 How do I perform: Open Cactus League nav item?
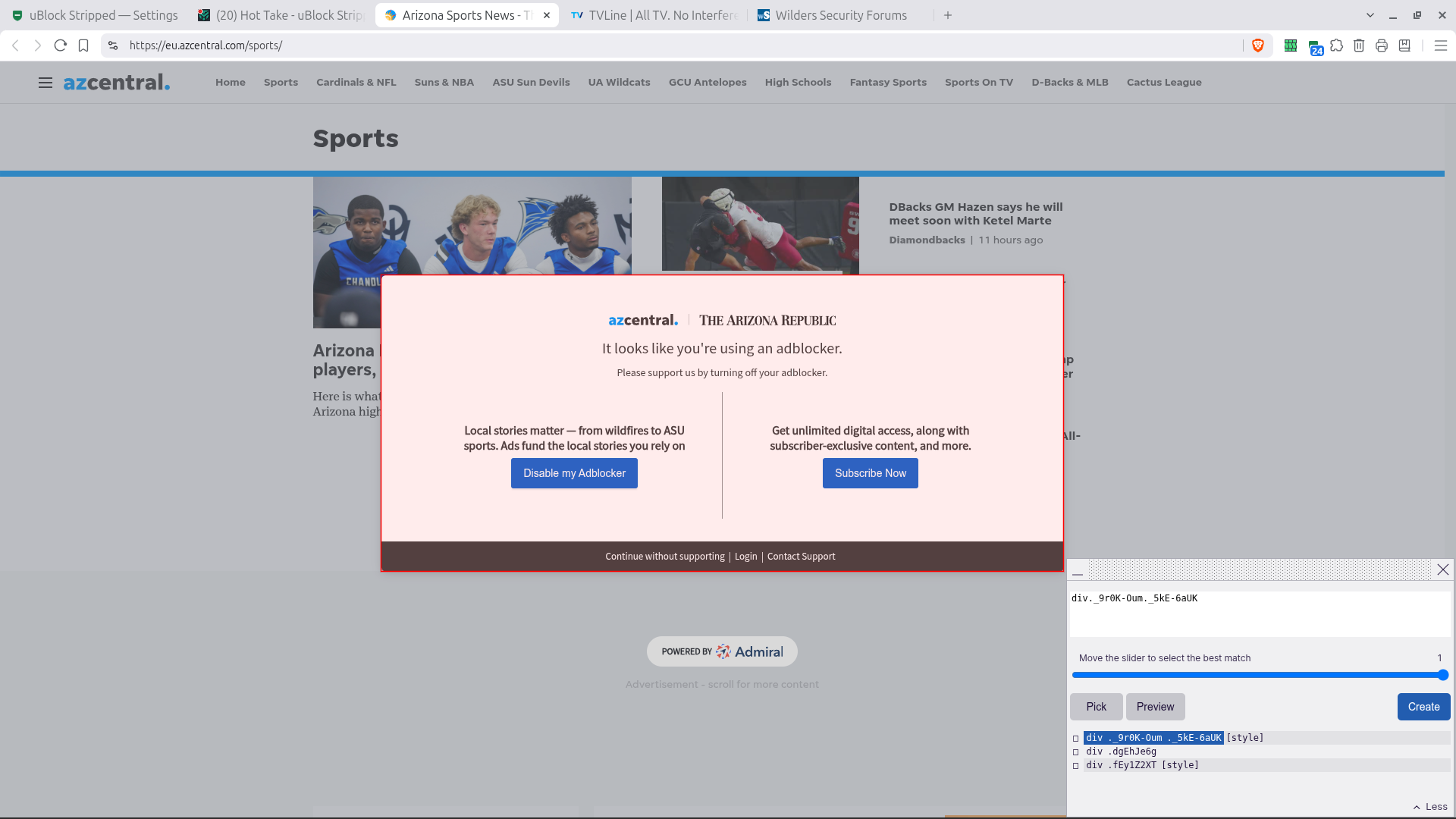coord(1164,83)
